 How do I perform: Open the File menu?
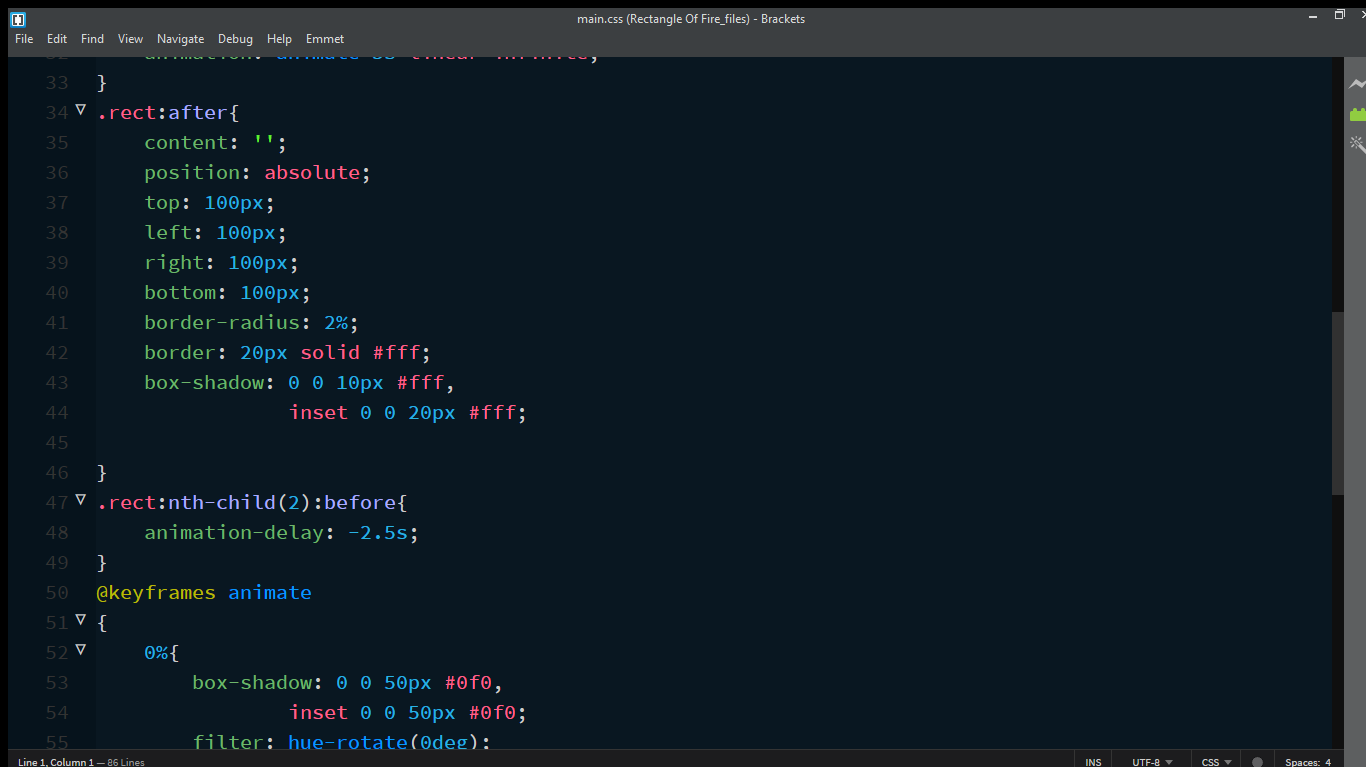[24, 39]
